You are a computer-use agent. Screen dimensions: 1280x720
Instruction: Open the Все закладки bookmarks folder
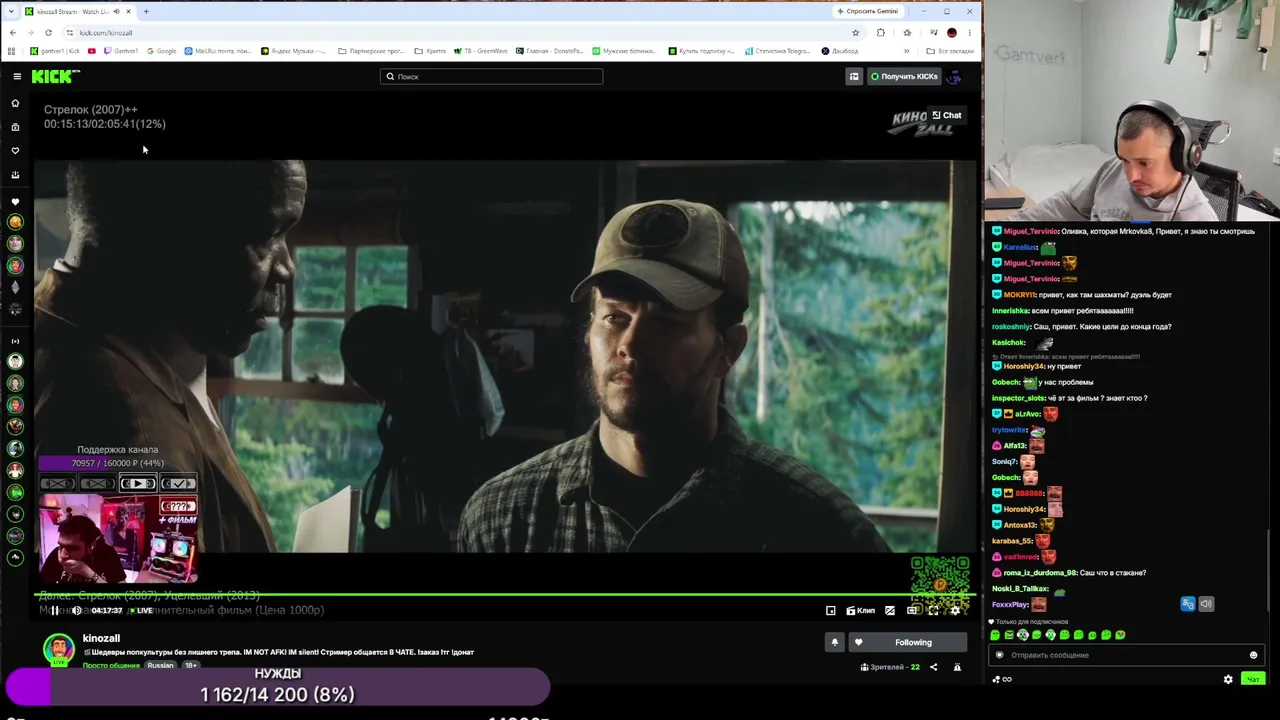(949, 51)
